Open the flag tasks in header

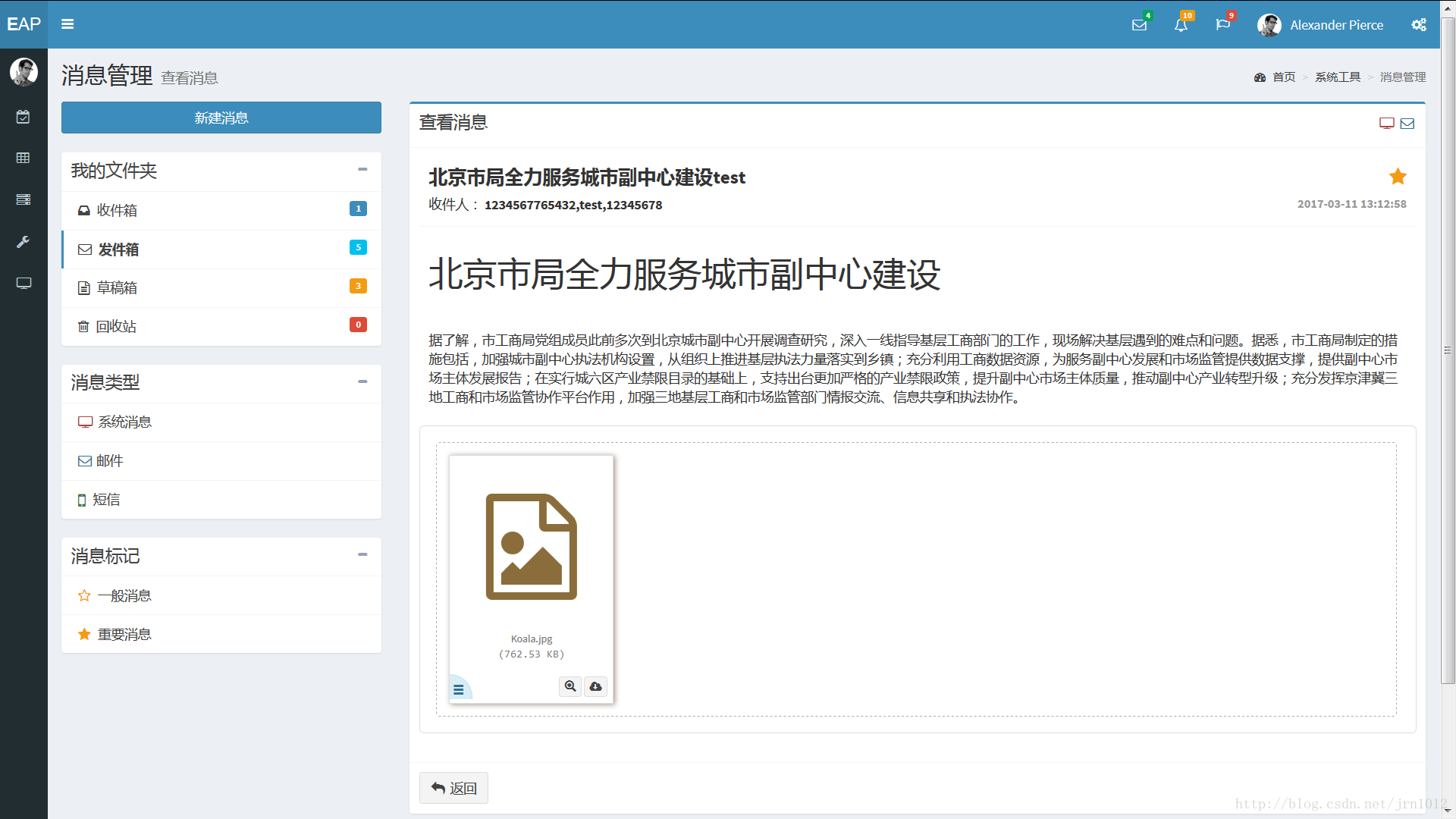tap(1222, 25)
